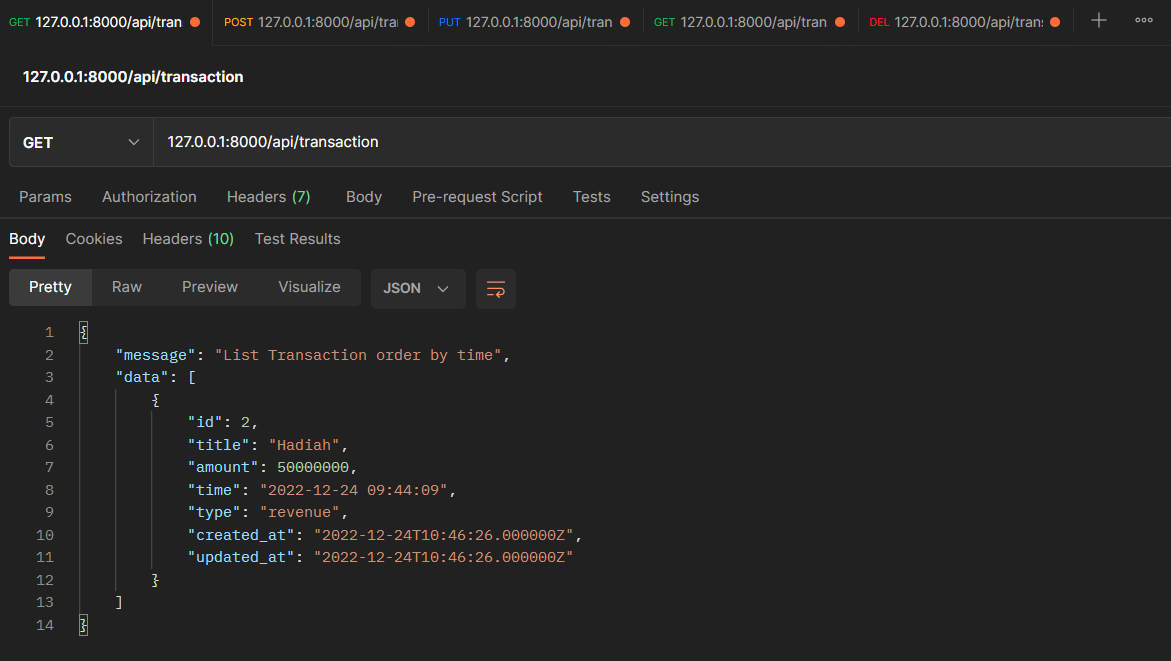The image size is (1171, 661).
Task: Open the request Body tab
Action: (364, 197)
